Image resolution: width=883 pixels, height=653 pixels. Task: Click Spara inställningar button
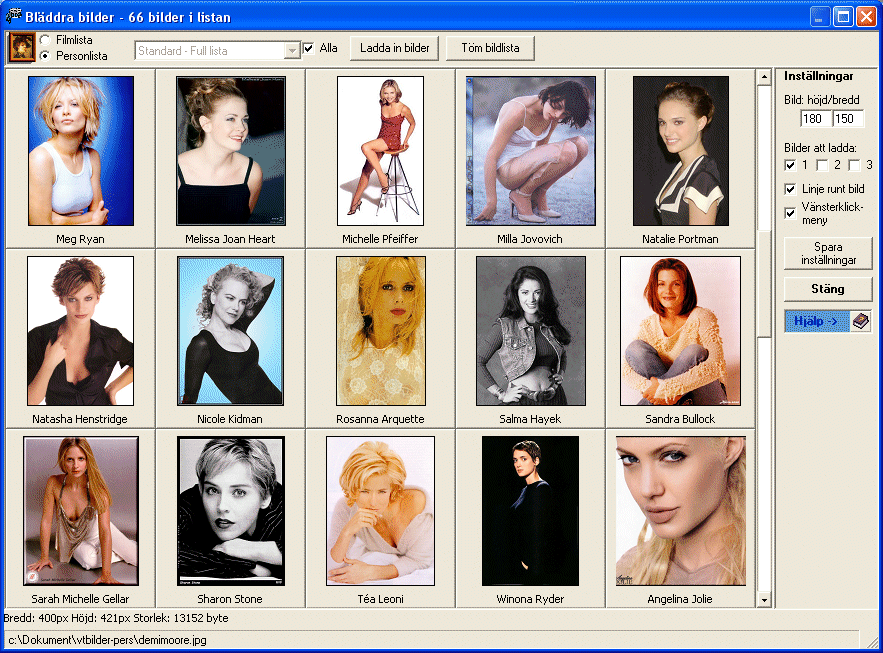click(828, 253)
